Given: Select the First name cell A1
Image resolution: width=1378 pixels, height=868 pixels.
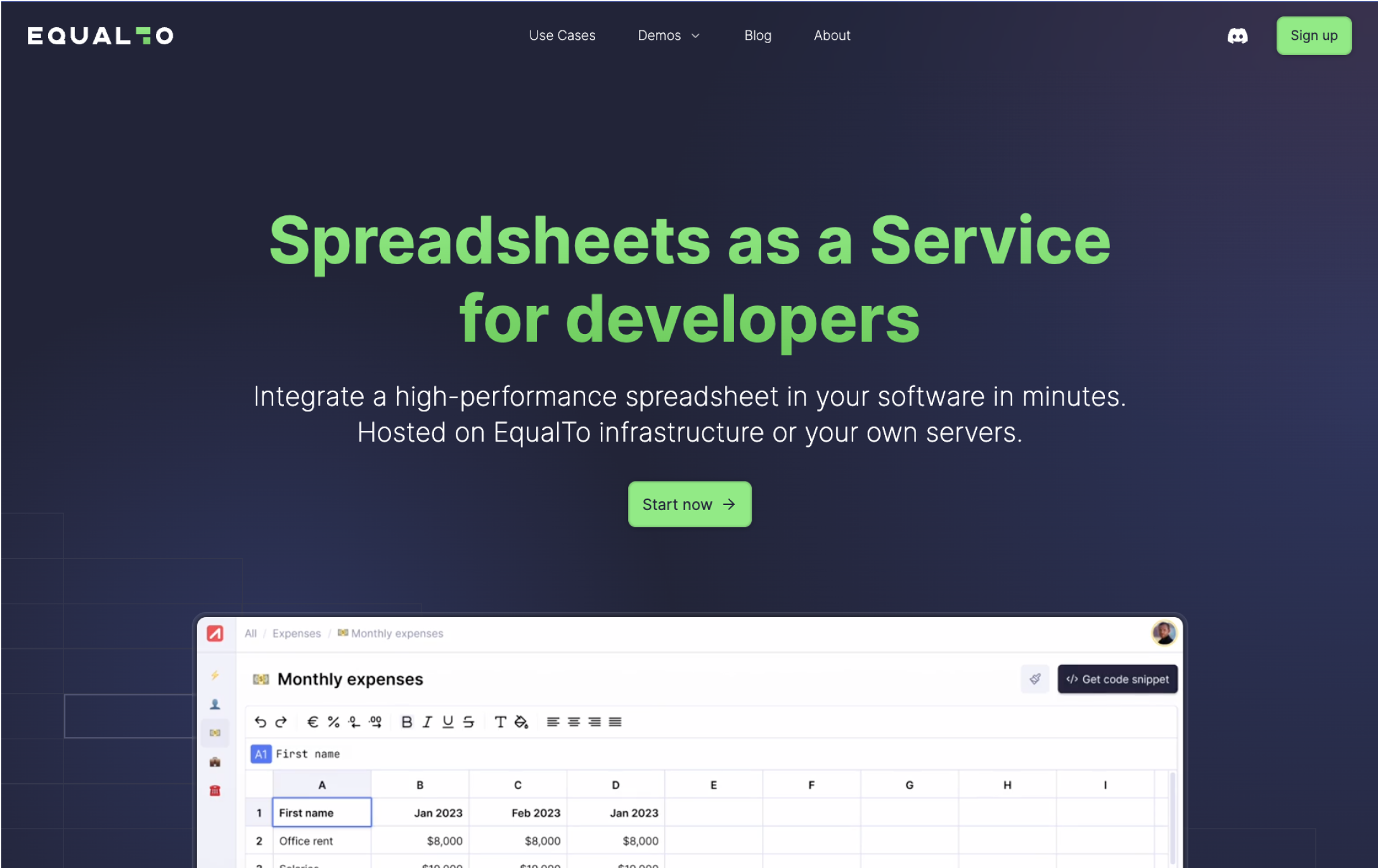Looking at the screenshot, I should pos(322,812).
